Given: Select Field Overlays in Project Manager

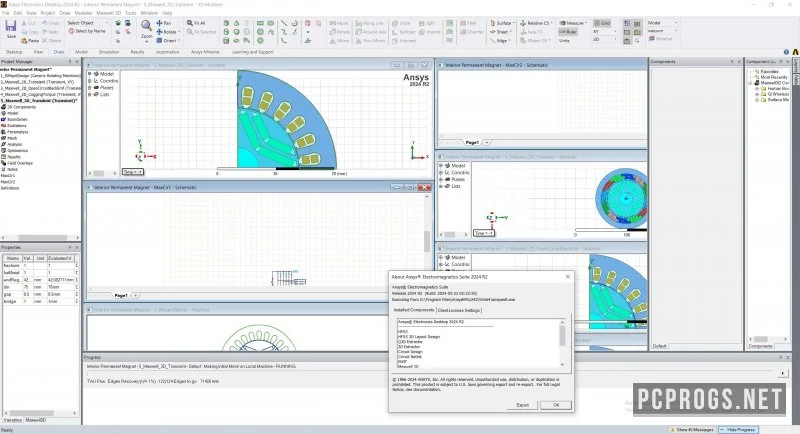Looking at the screenshot, I should [x=17, y=163].
